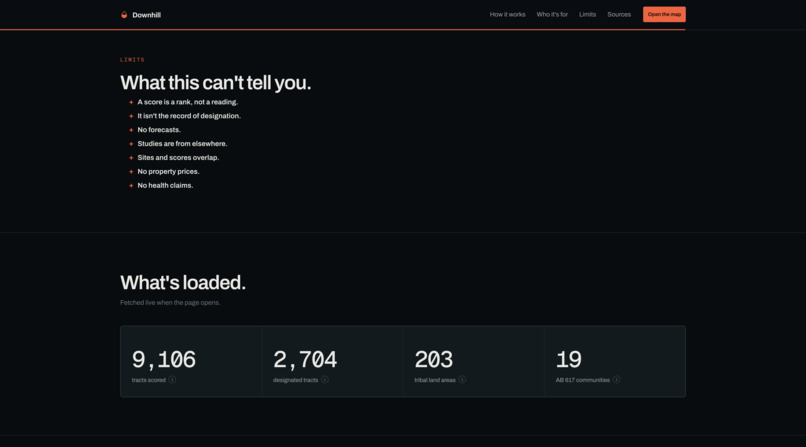Viewport: 806px width, 447px height.
Task: Select the Limits nav link
Action: click(588, 14)
